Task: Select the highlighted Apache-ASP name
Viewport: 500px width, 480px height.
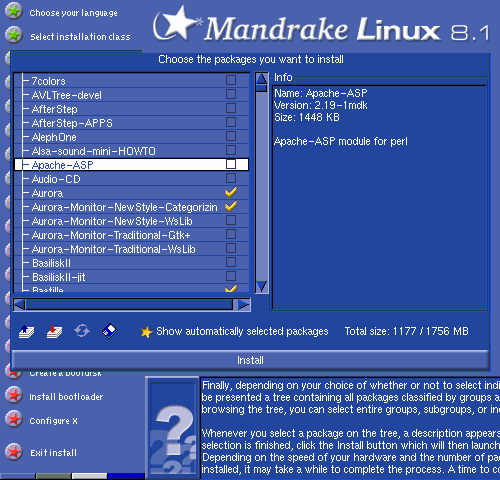Action: click(62, 165)
